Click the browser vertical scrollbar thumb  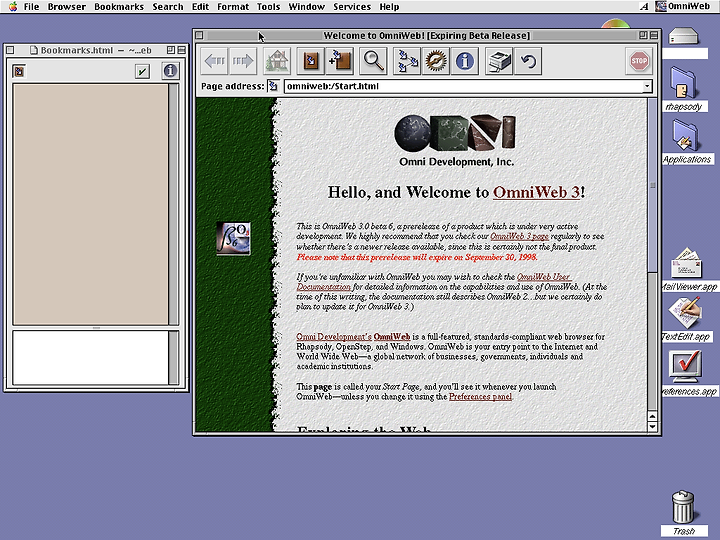coord(652,185)
